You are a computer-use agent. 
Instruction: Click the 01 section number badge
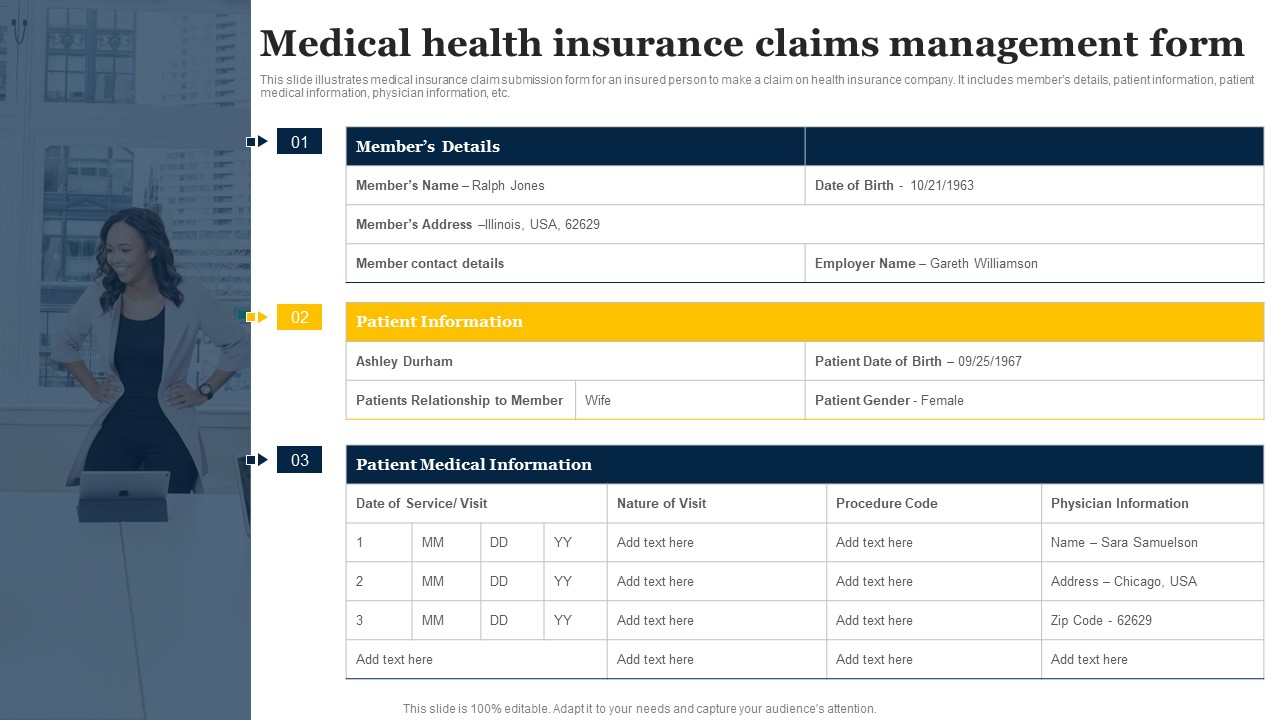coord(299,142)
